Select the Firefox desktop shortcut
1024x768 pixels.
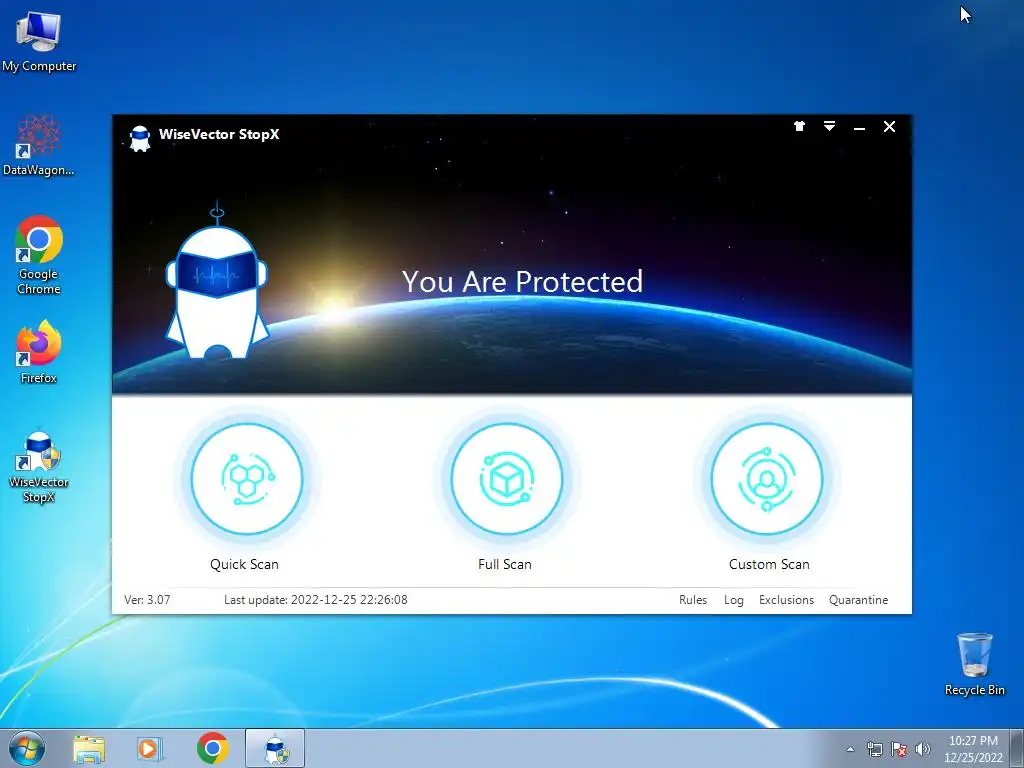point(39,353)
